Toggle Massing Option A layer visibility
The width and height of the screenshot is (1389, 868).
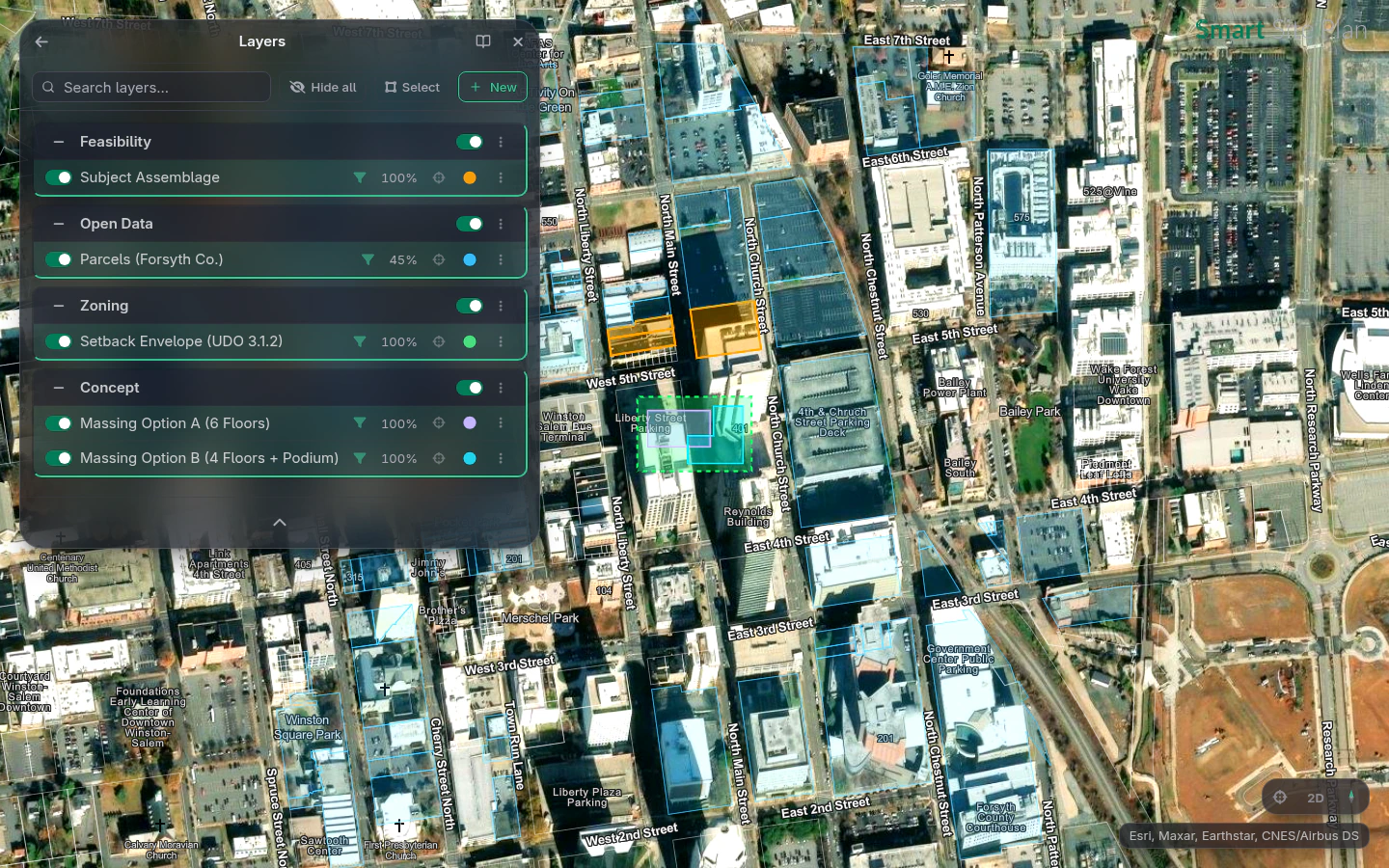(59, 423)
